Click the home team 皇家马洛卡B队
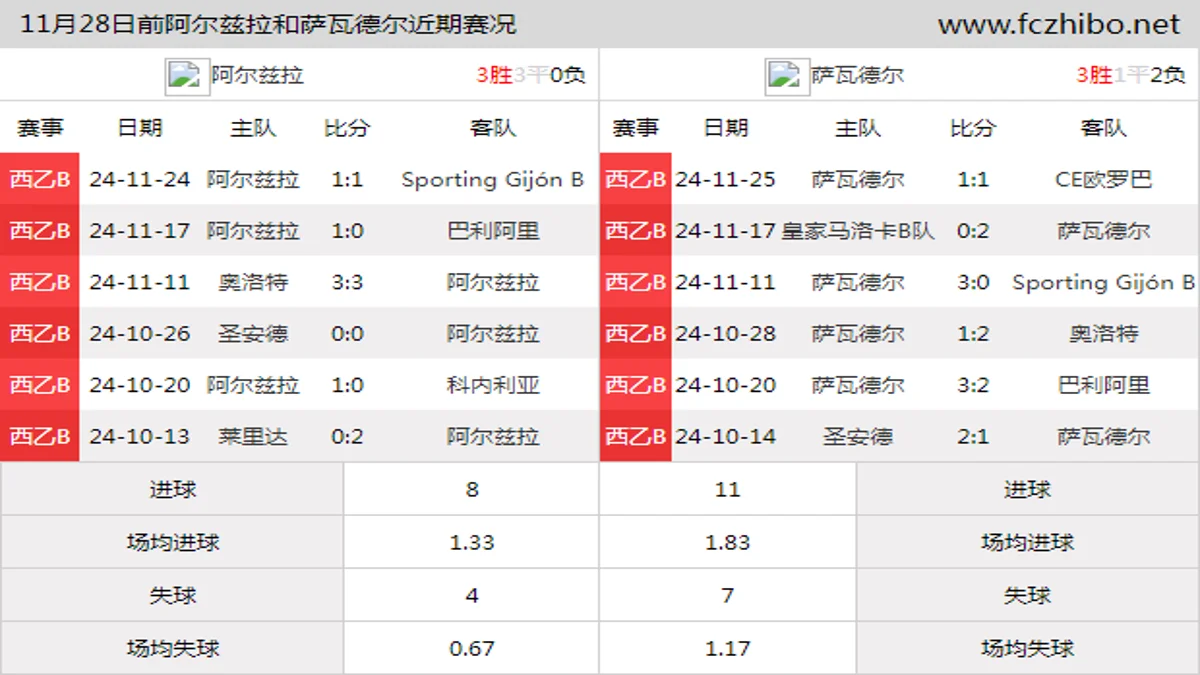Image resolution: width=1200 pixels, height=675 pixels. coord(857,231)
